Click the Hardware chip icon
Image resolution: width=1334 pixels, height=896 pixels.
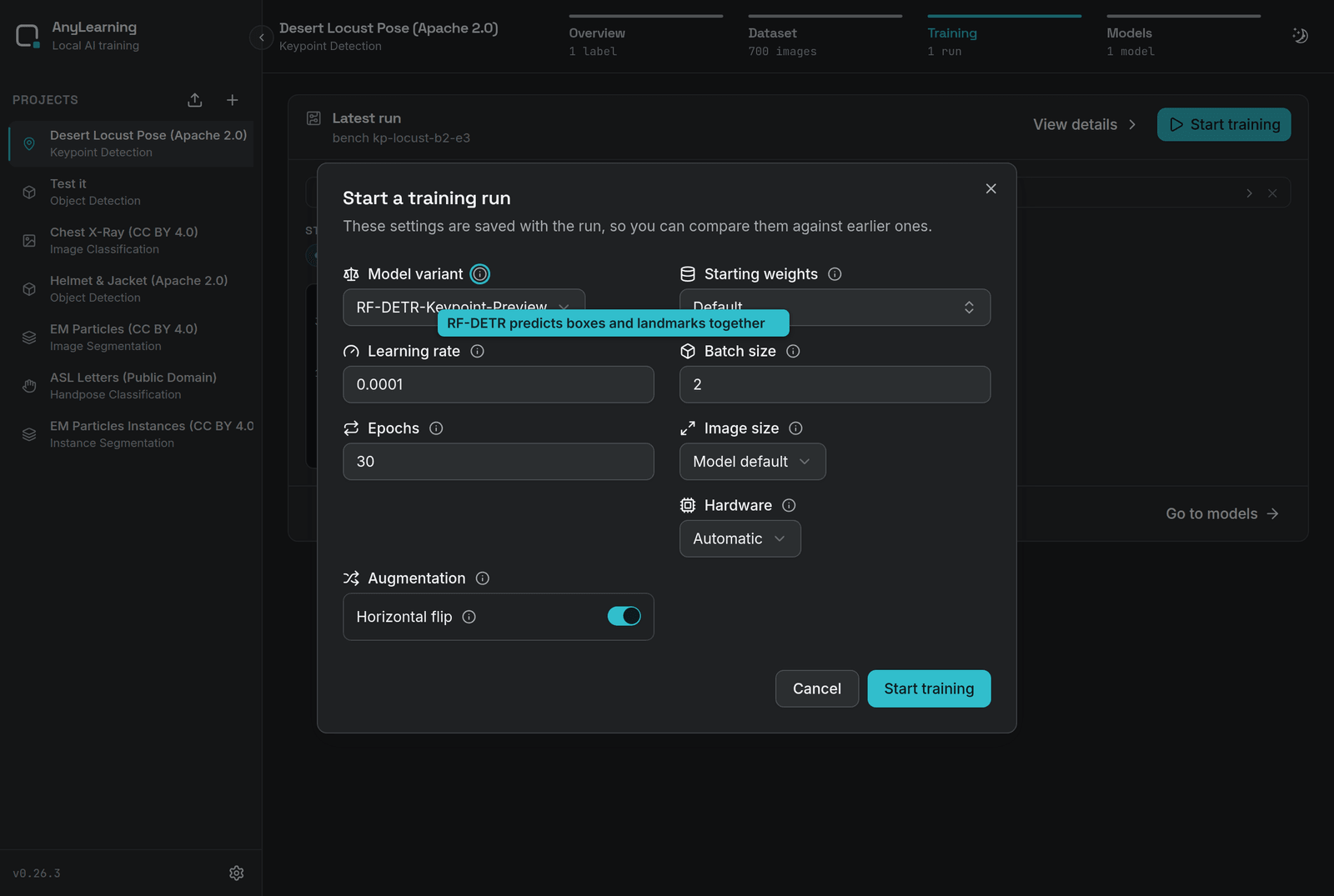pos(688,505)
